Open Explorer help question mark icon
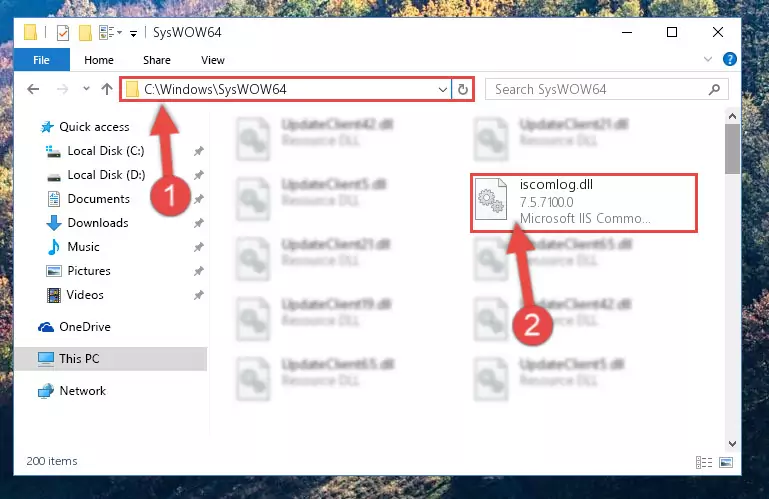Image resolution: width=769 pixels, height=499 pixels. click(x=729, y=59)
